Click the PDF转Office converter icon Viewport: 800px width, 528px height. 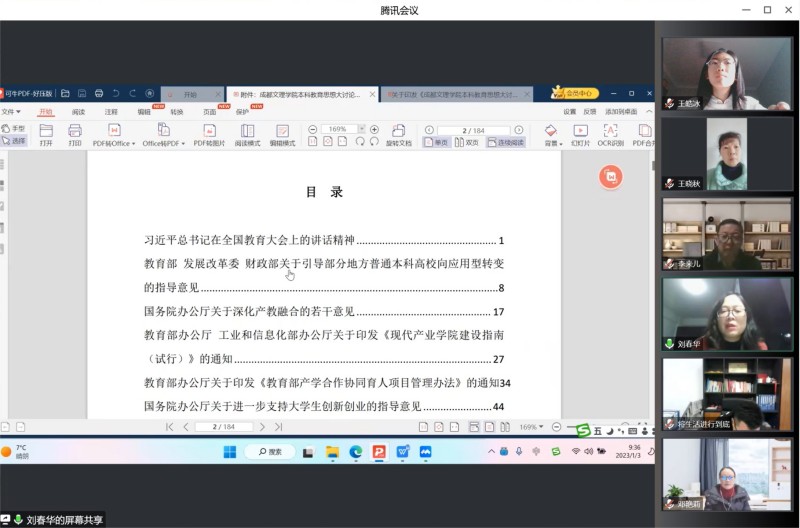(113, 131)
